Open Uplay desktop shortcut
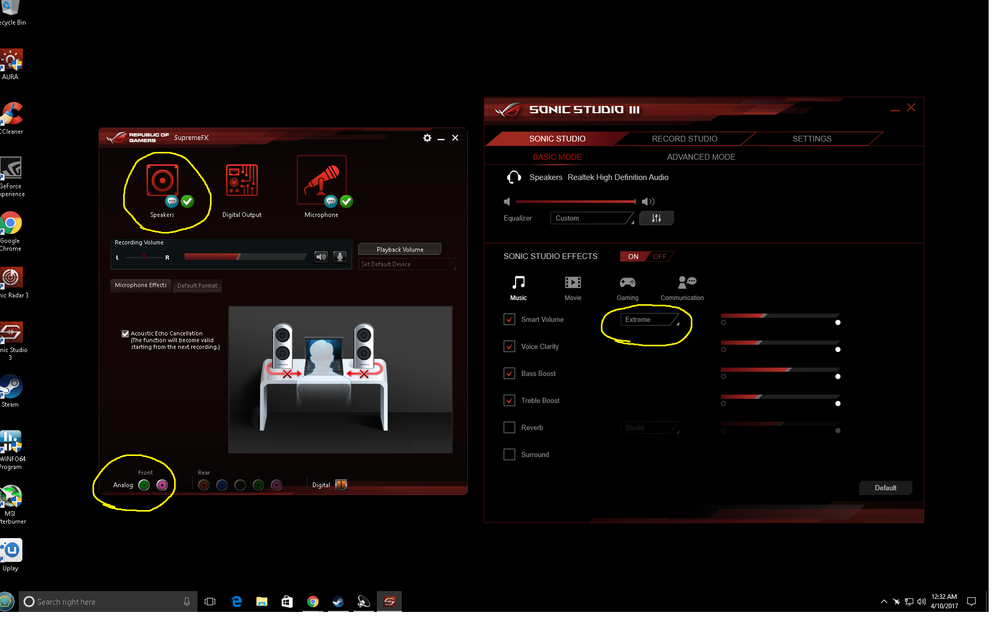Screen dimensions: 998x624 11,555
